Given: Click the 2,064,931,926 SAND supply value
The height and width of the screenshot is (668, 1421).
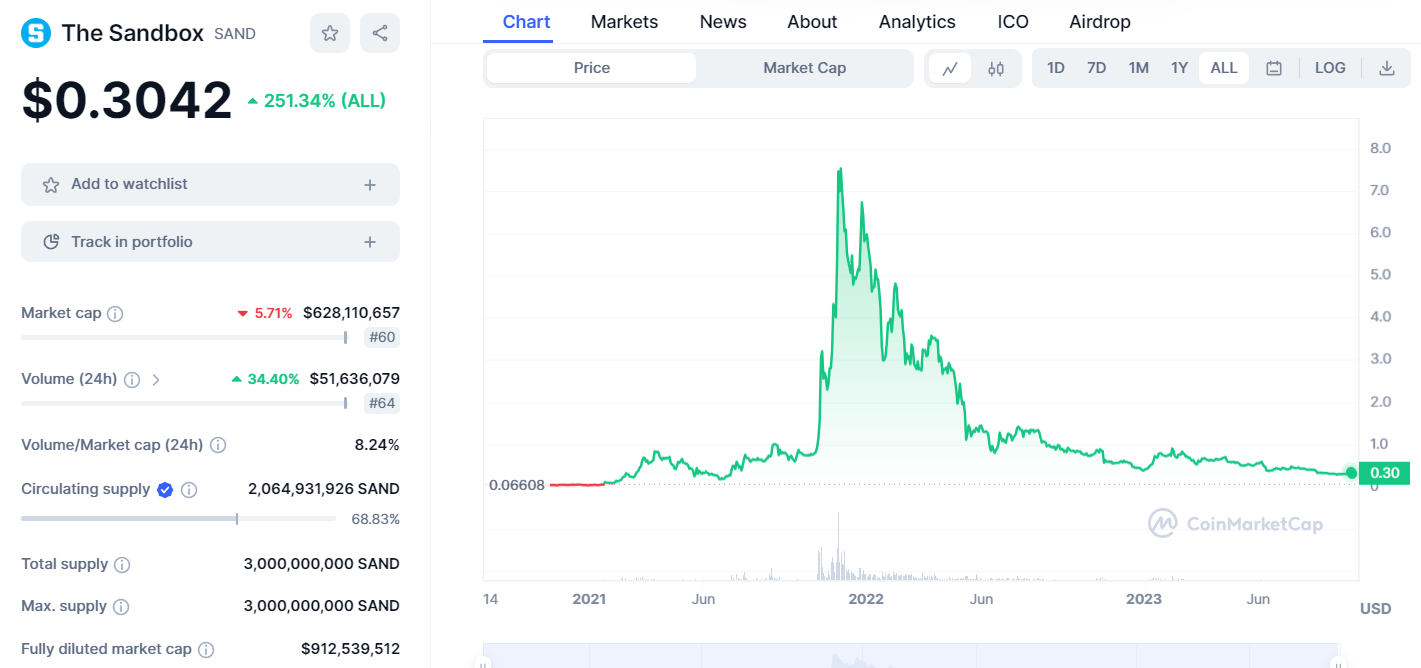Looking at the screenshot, I should pos(323,490).
